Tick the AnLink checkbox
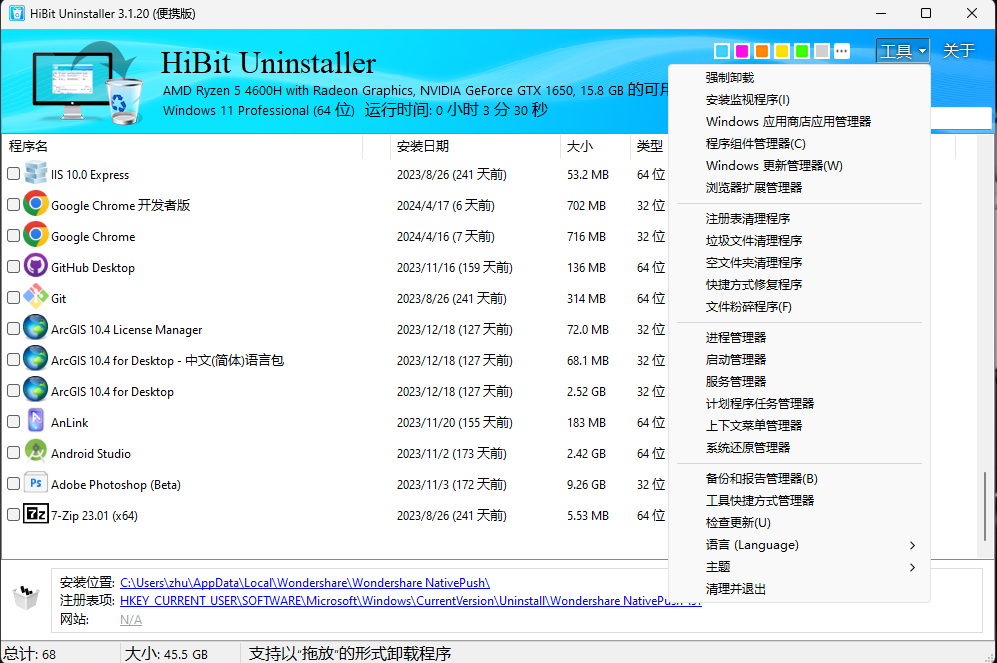Screen dimensions: 997x663 (13, 421)
